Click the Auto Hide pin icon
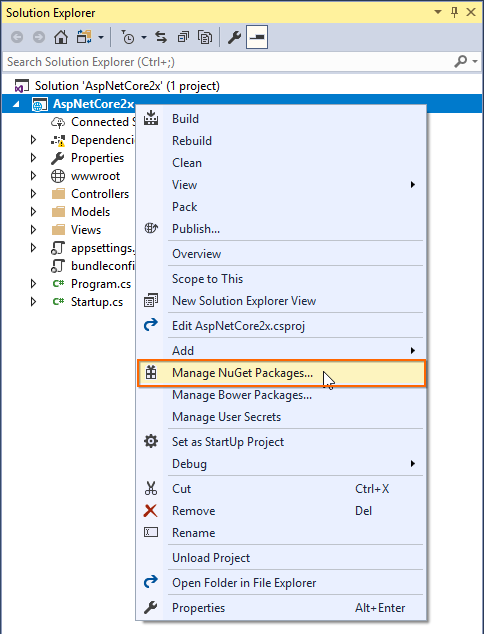The width and height of the screenshot is (484, 634). click(x=454, y=13)
